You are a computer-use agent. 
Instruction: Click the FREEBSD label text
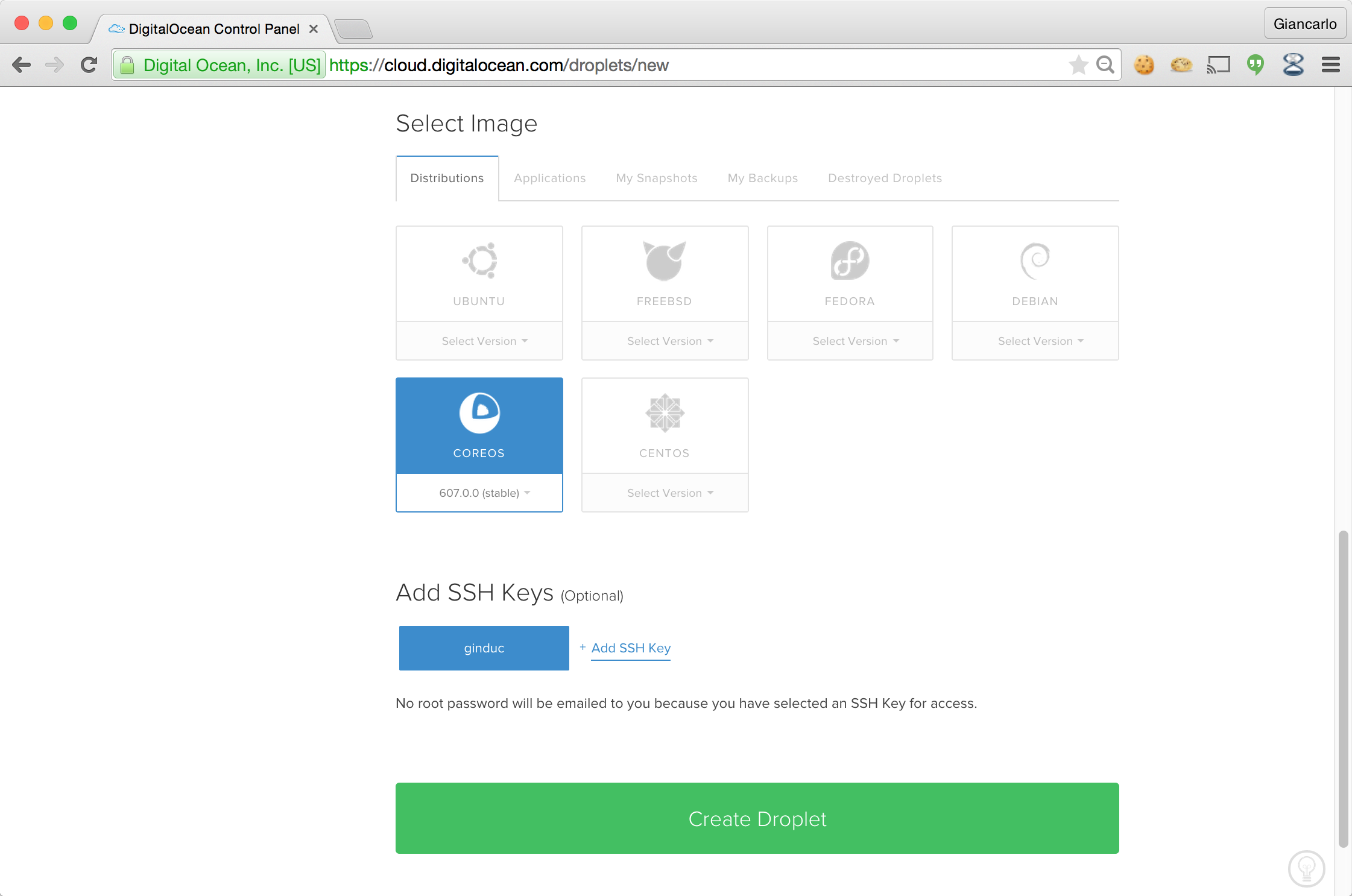click(x=664, y=301)
